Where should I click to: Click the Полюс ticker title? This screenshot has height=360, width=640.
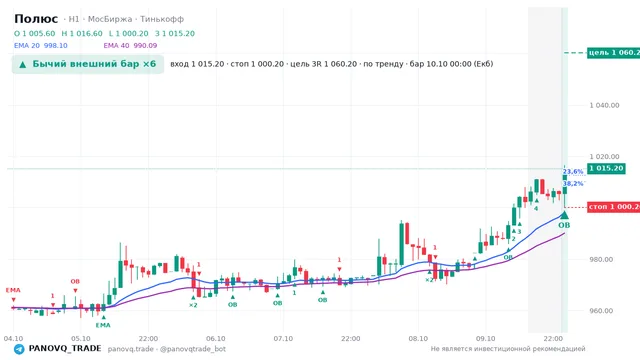pos(36,19)
